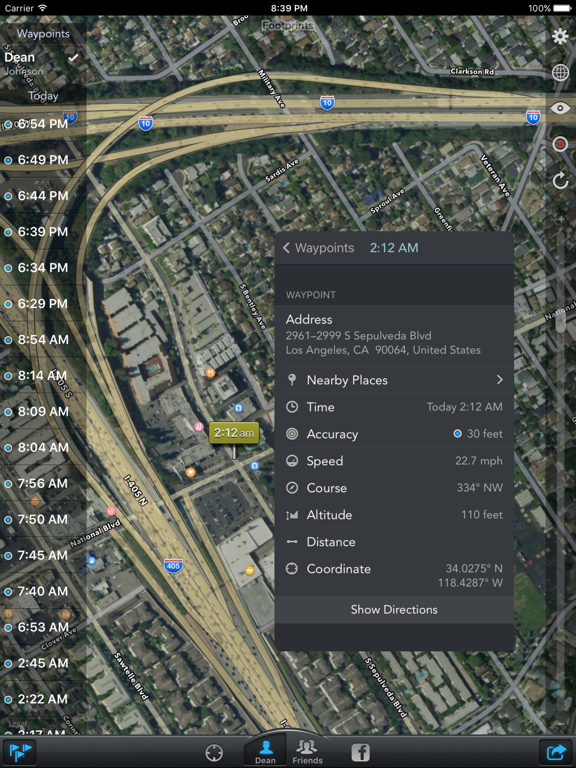Select the Course row
Screen dimensions: 576x768
[x=394, y=488]
